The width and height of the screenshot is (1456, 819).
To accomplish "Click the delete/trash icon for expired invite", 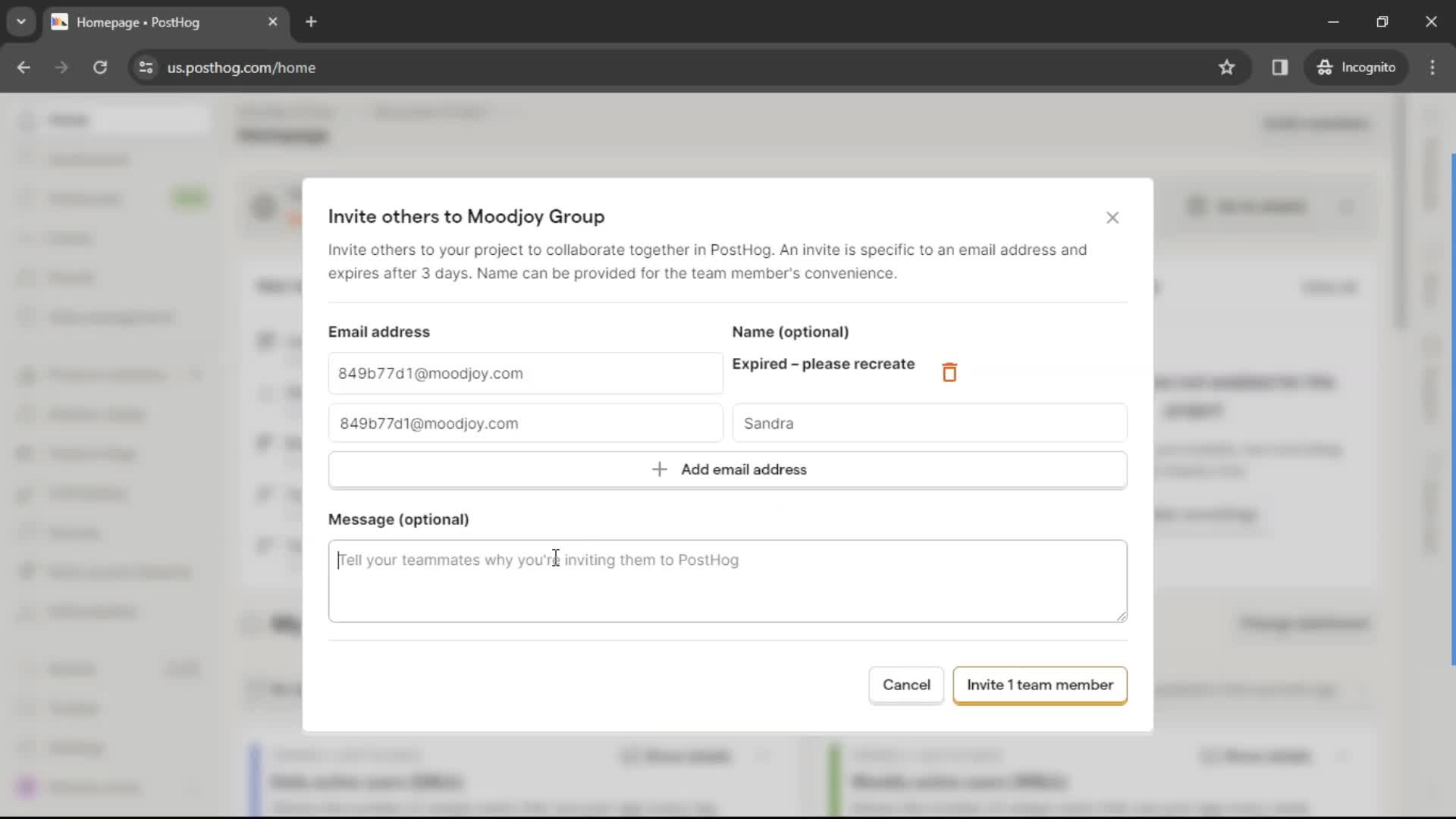I will point(949,373).
